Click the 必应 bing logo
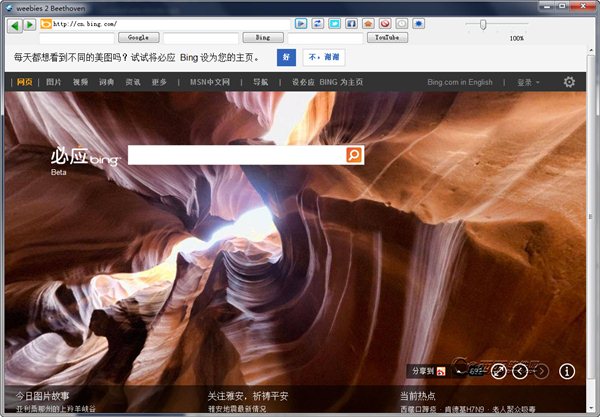This screenshot has height=417, width=600. pyautogui.click(x=85, y=156)
